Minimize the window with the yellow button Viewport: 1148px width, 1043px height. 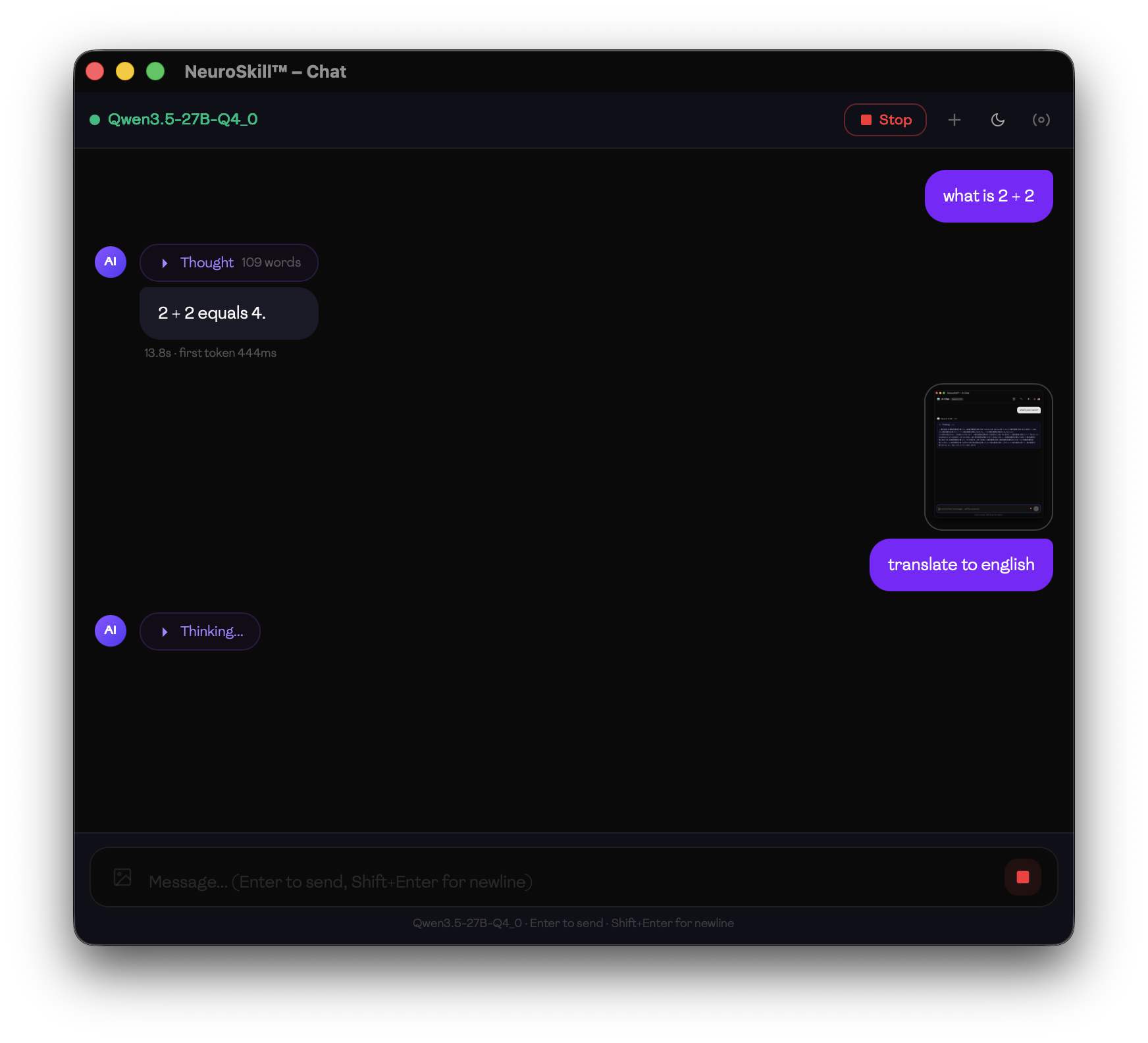(125, 71)
